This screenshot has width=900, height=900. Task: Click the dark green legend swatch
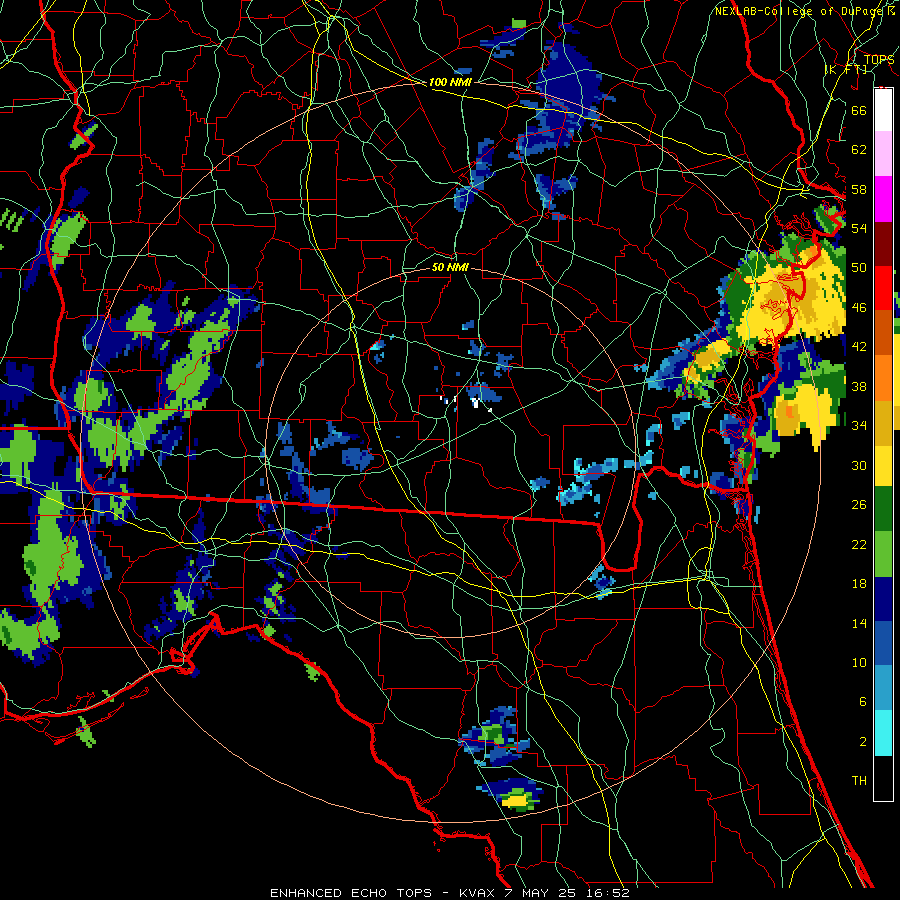[x=883, y=509]
